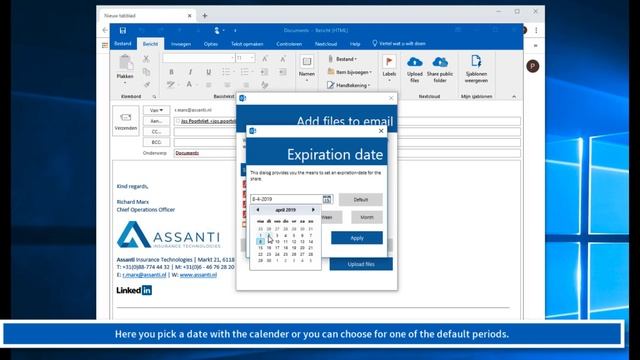Click the increase indent icon
640x360 pixels.
pyautogui.click(x=282, y=72)
